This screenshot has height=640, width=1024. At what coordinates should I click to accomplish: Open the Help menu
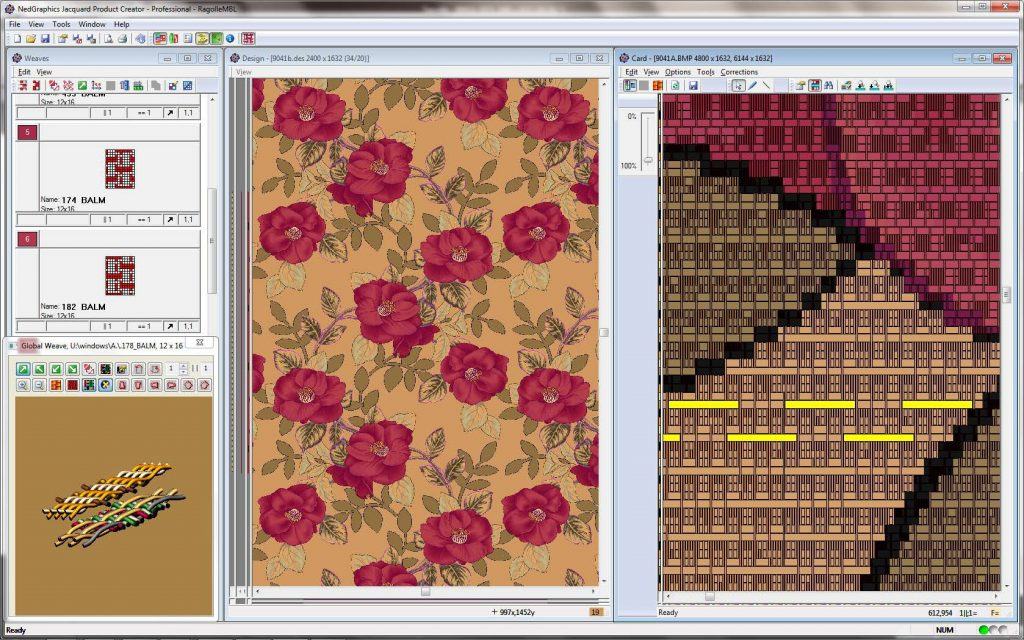coord(121,24)
